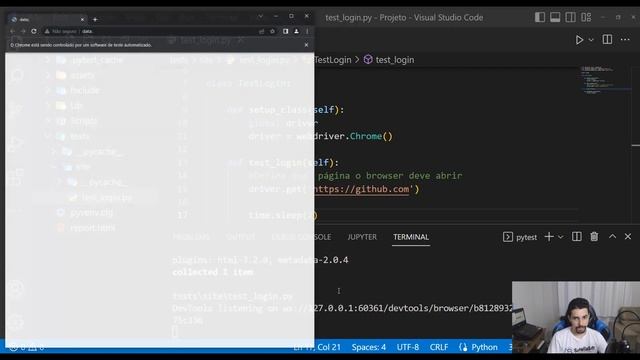Share page icon in Chrome address bar
This screenshot has height=360, width=640.
coord(261,31)
